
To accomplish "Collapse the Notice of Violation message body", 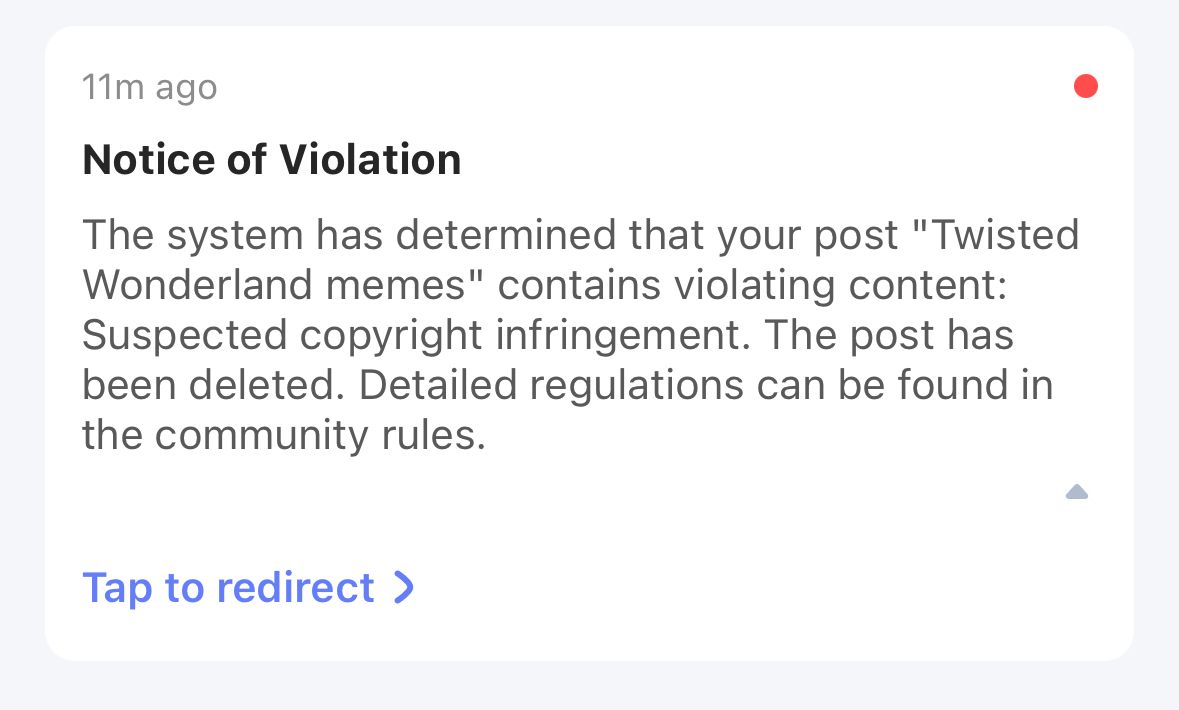I will pyautogui.click(x=1077, y=491).
